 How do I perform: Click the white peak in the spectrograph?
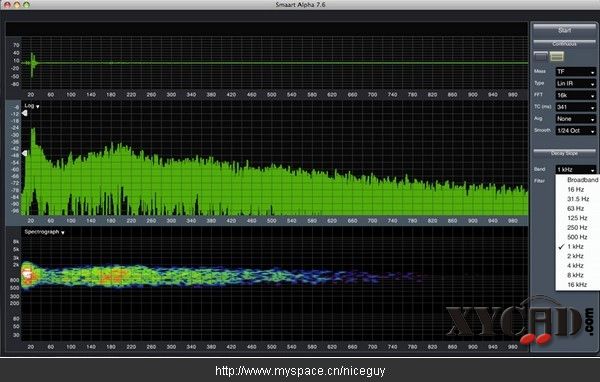[x=27, y=274]
